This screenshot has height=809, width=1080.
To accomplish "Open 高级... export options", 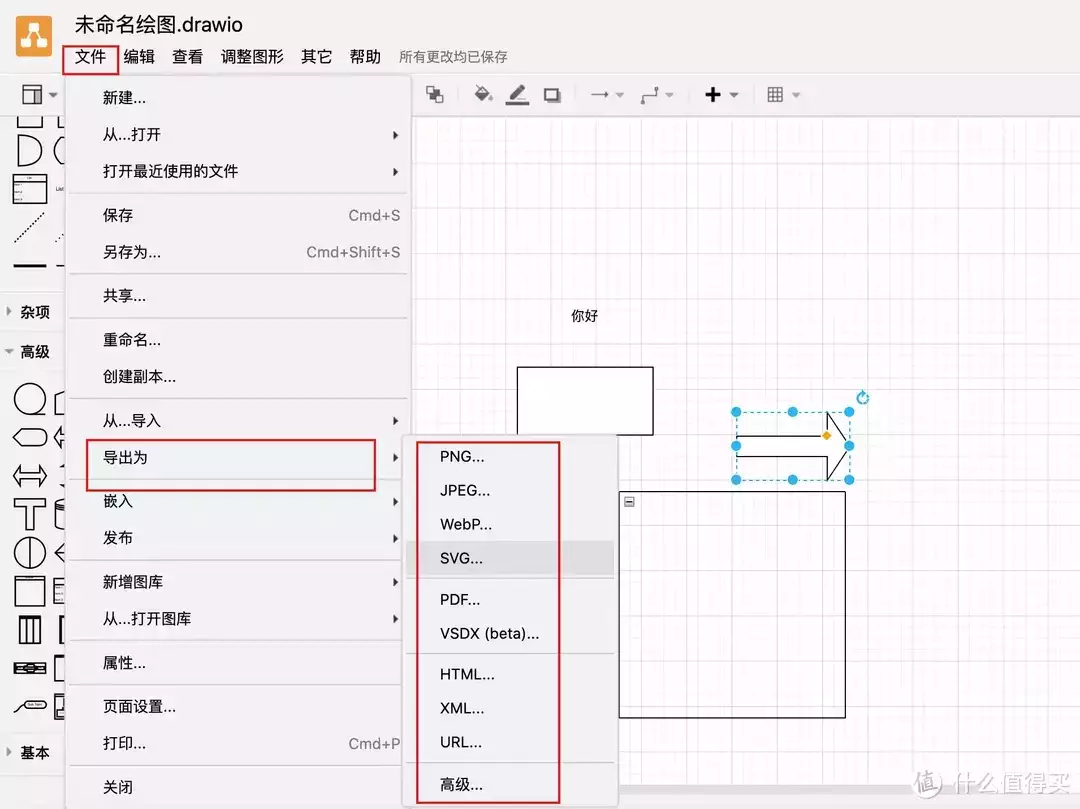I will tap(510, 784).
